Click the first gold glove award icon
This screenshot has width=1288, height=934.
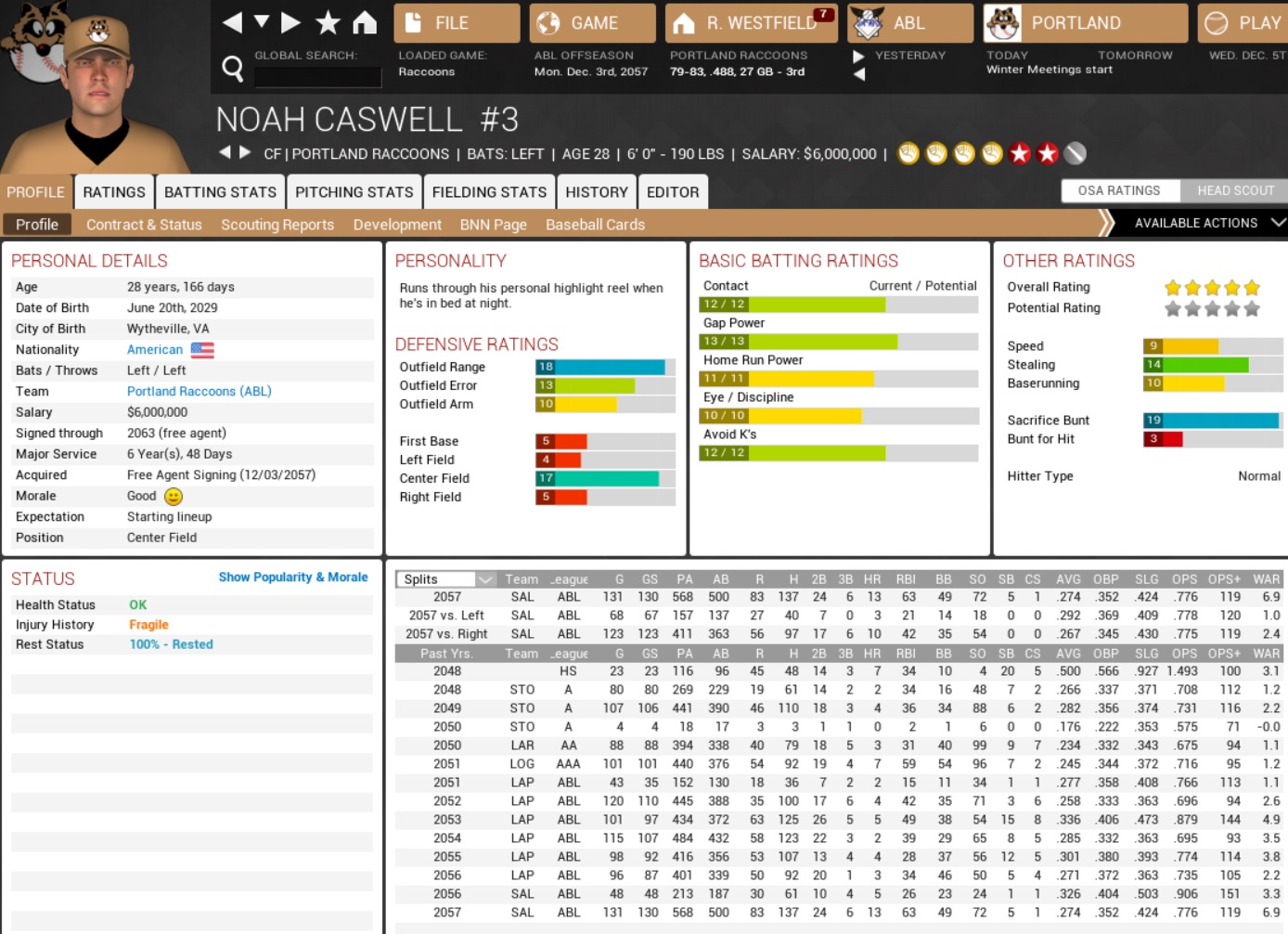(x=908, y=154)
